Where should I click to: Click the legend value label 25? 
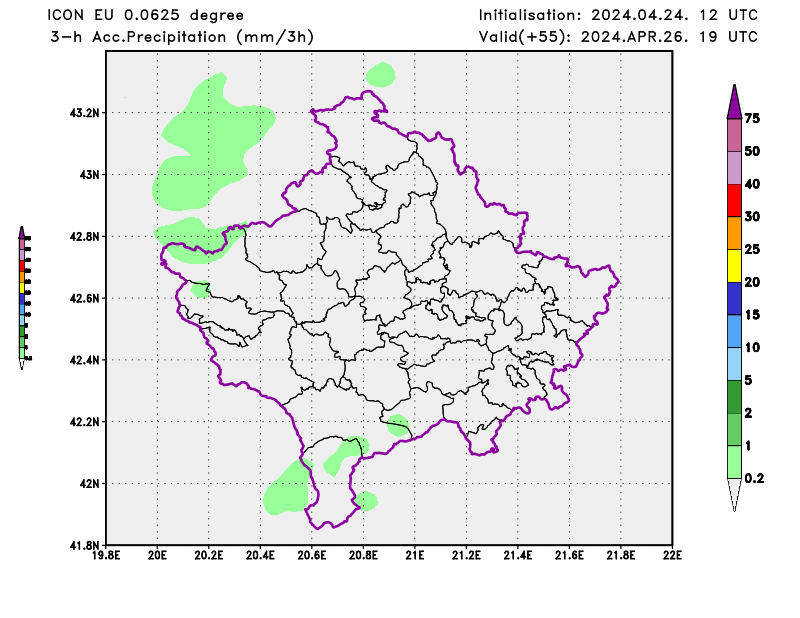click(752, 249)
